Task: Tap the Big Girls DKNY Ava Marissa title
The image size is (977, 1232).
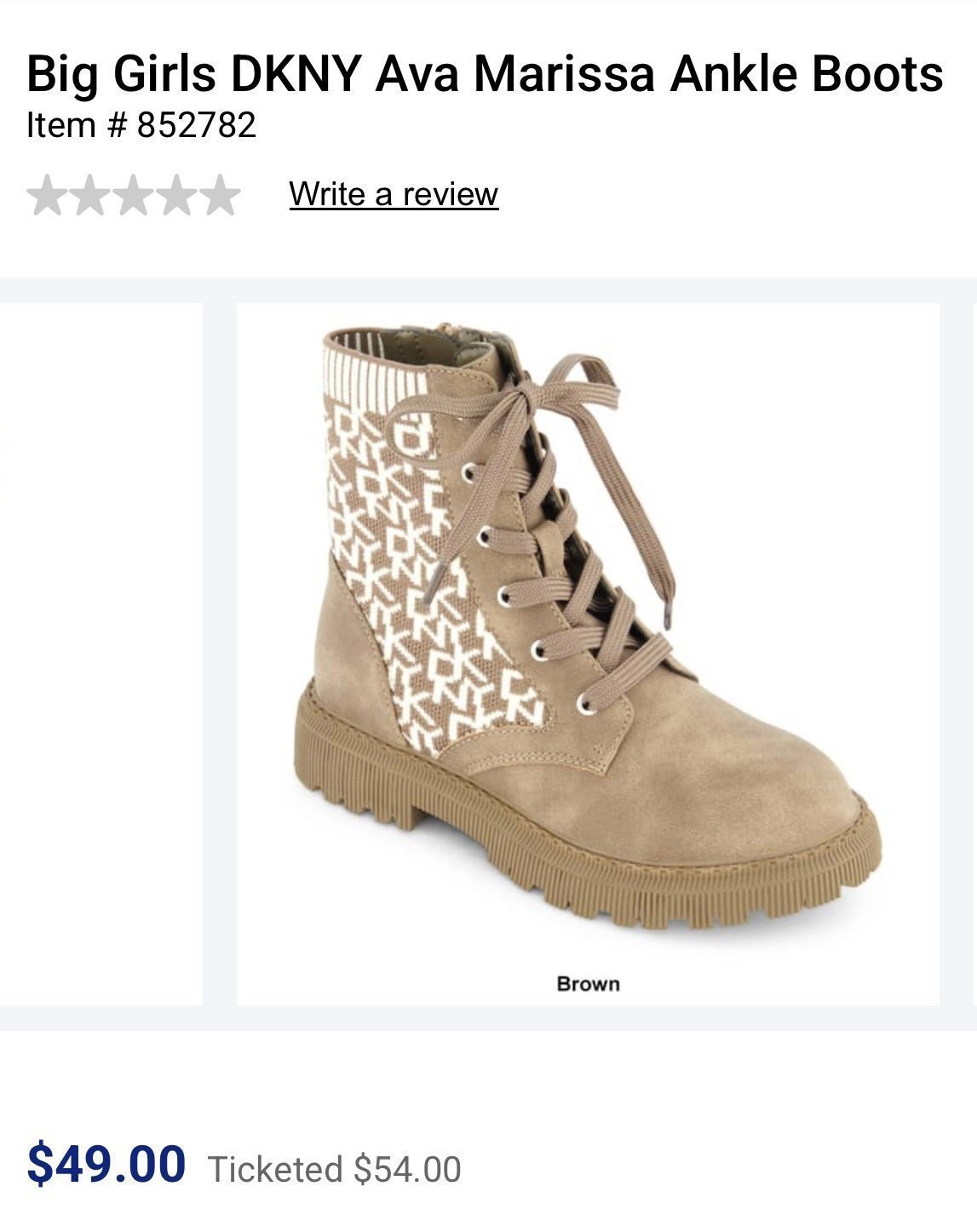Action: (x=485, y=73)
